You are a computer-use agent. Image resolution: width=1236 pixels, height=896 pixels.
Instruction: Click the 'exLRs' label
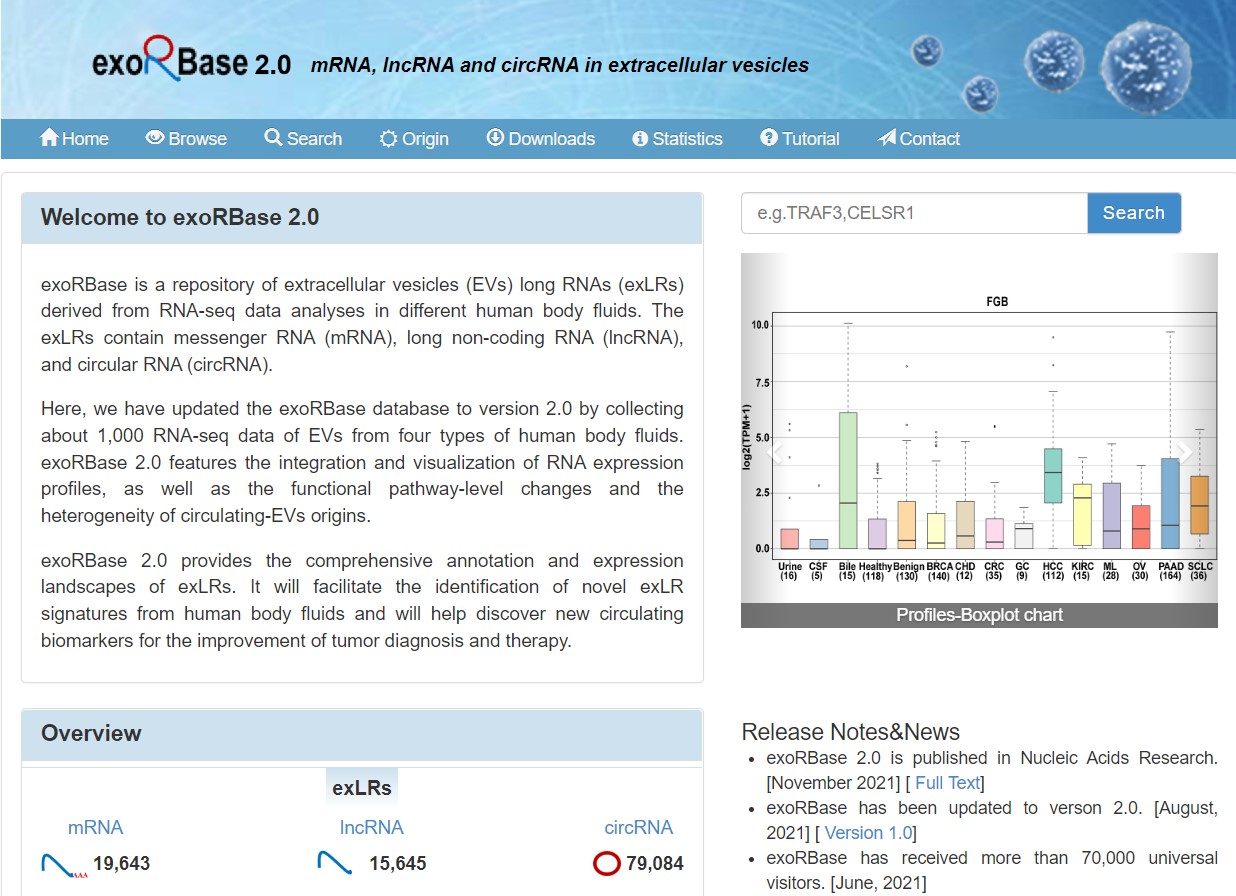pyautogui.click(x=362, y=788)
